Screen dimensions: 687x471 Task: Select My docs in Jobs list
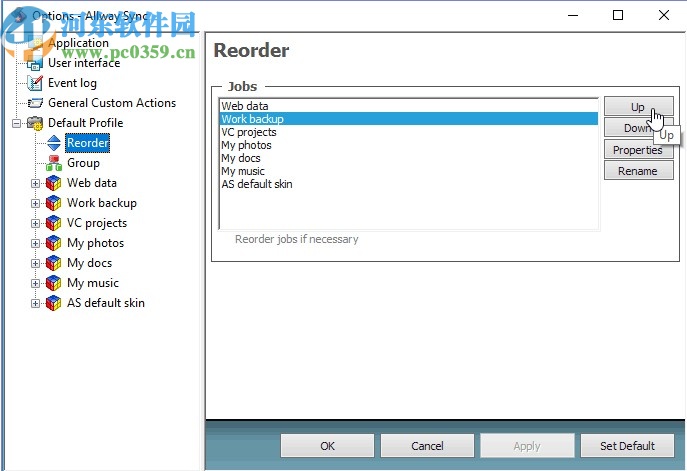point(409,158)
